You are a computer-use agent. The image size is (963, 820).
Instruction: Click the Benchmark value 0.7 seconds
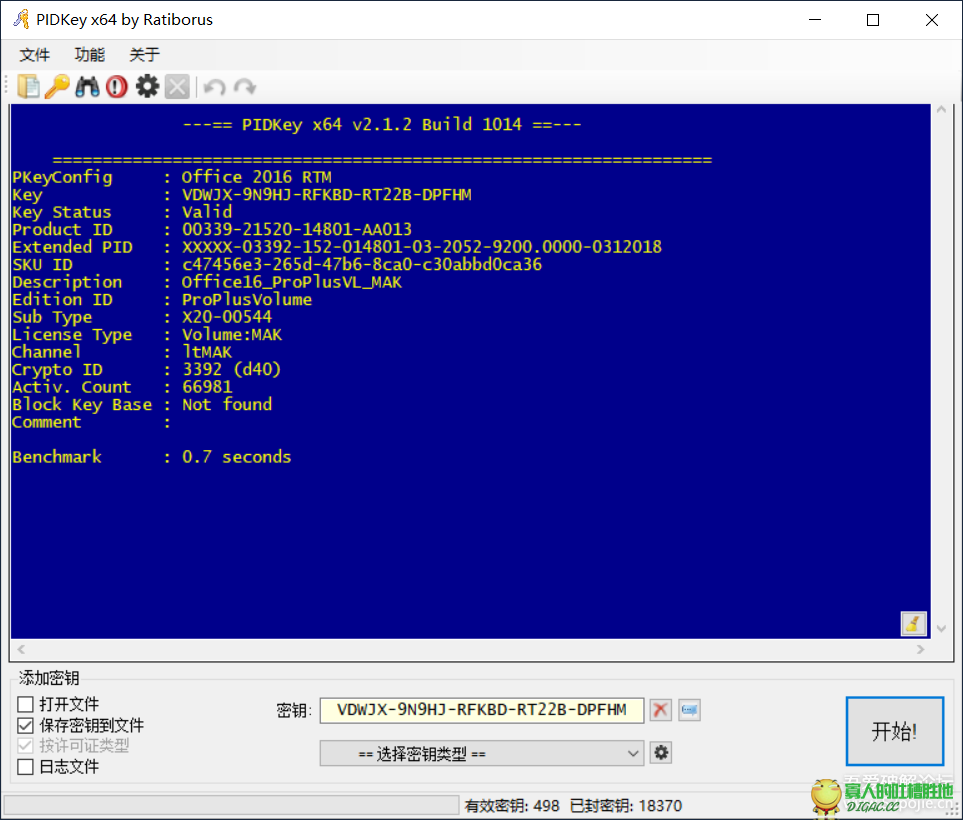point(236,457)
